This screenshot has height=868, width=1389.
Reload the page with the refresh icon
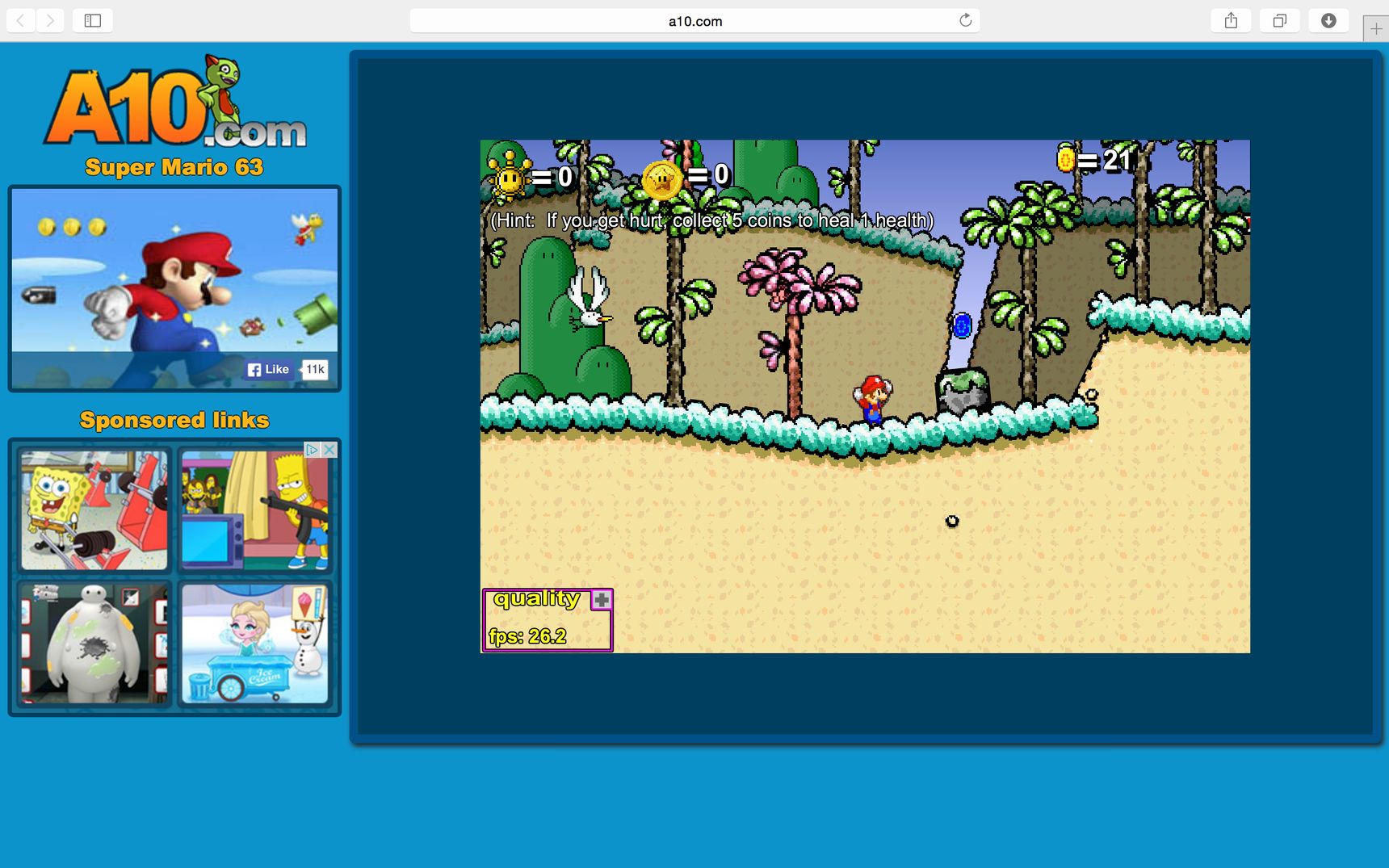pos(965,20)
